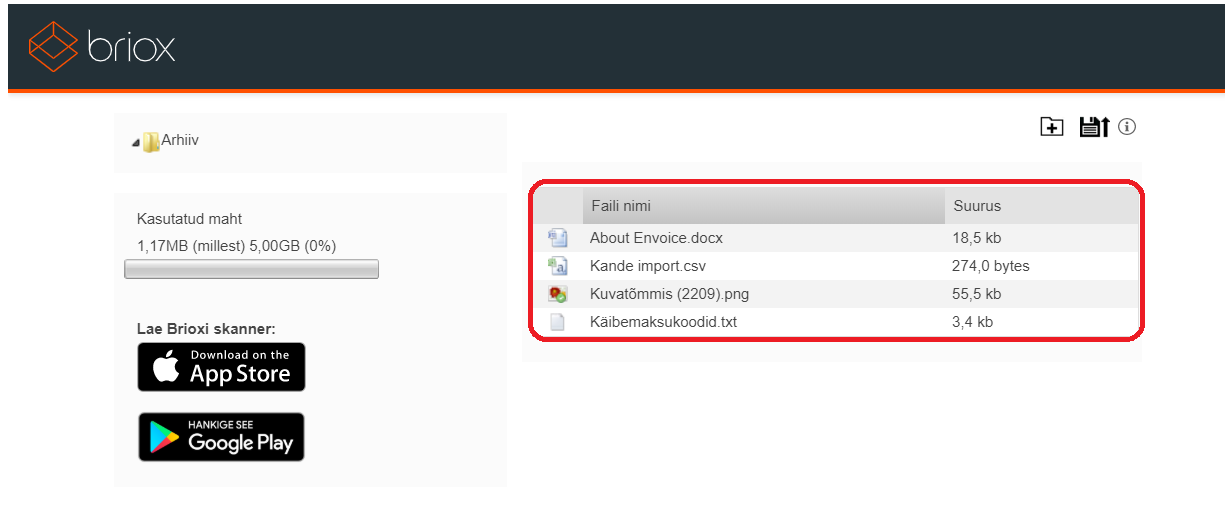Click the text file icon for Käibemaksukoodid.txt
This screenshot has height=513, width=1225.
557,322
